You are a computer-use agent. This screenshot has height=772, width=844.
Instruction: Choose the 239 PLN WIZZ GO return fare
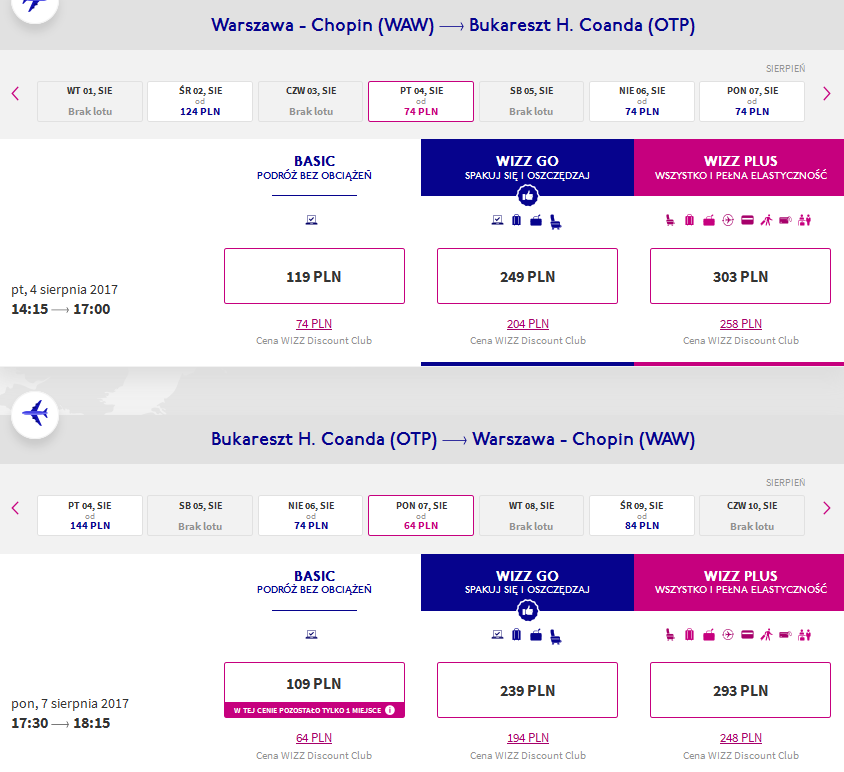pos(528,690)
